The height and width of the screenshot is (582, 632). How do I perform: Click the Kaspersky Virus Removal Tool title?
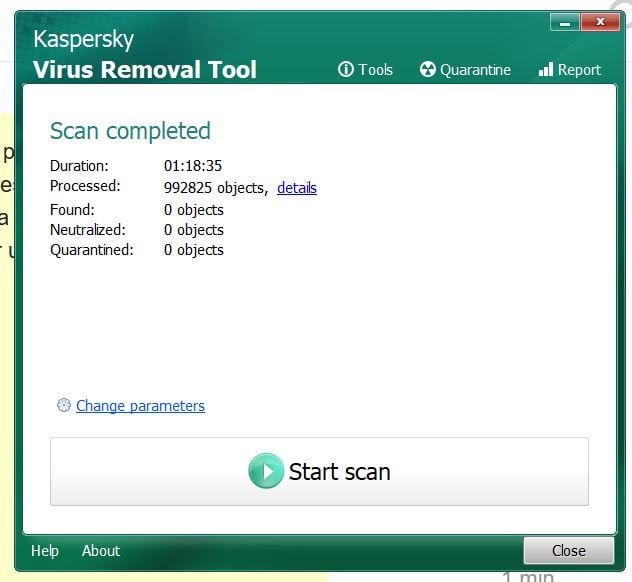pyautogui.click(x=145, y=55)
